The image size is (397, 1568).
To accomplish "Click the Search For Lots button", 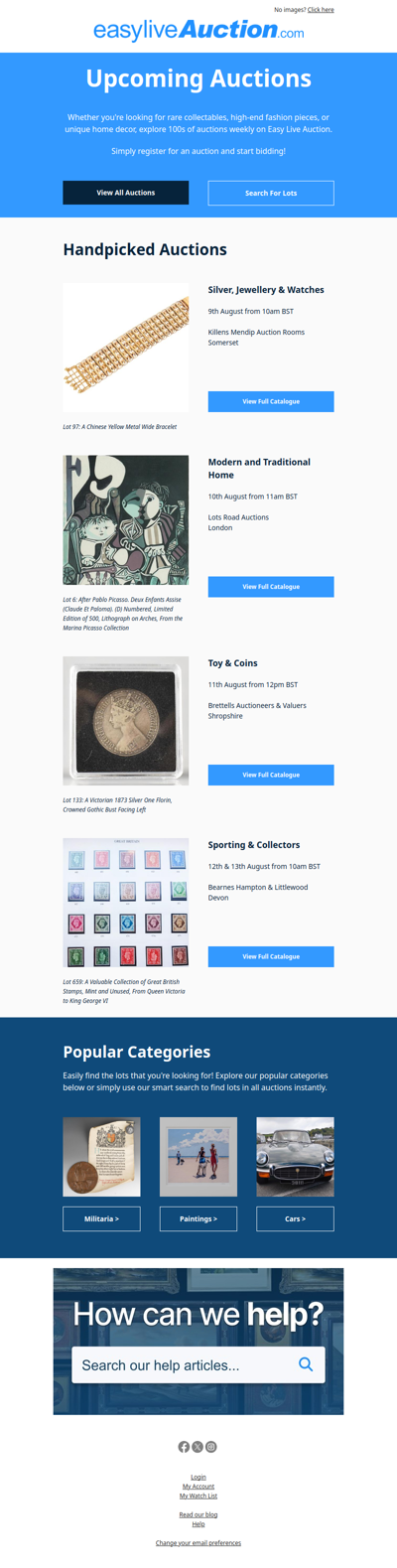I will [x=271, y=193].
